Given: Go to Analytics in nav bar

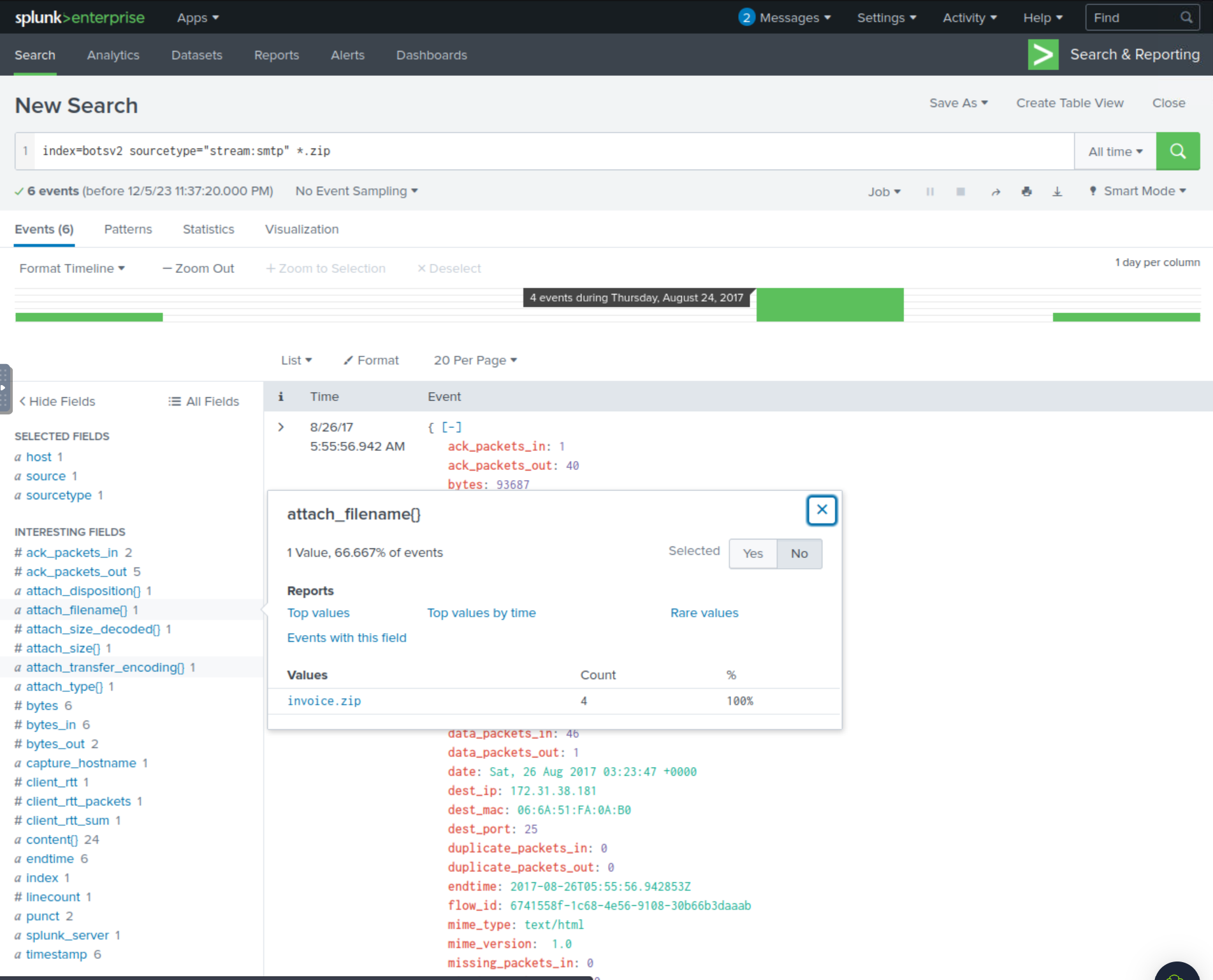Looking at the screenshot, I should tap(113, 55).
